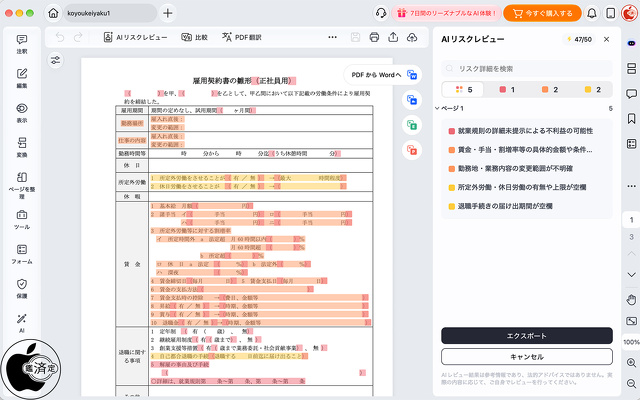Viewport: 640px width, 400px height.
Task: Print the document
Action: [x=374, y=37]
